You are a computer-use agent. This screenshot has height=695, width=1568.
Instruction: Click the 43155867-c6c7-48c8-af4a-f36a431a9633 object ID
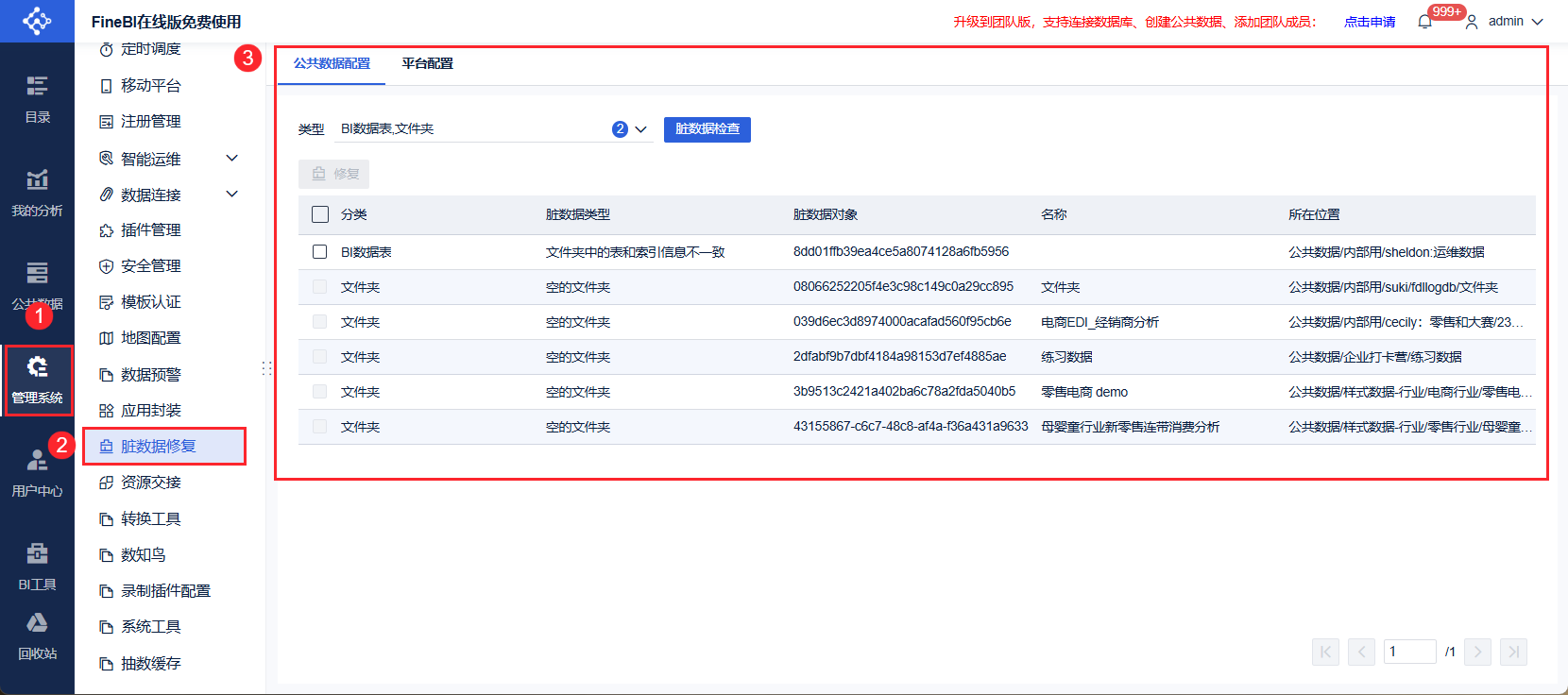911,426
